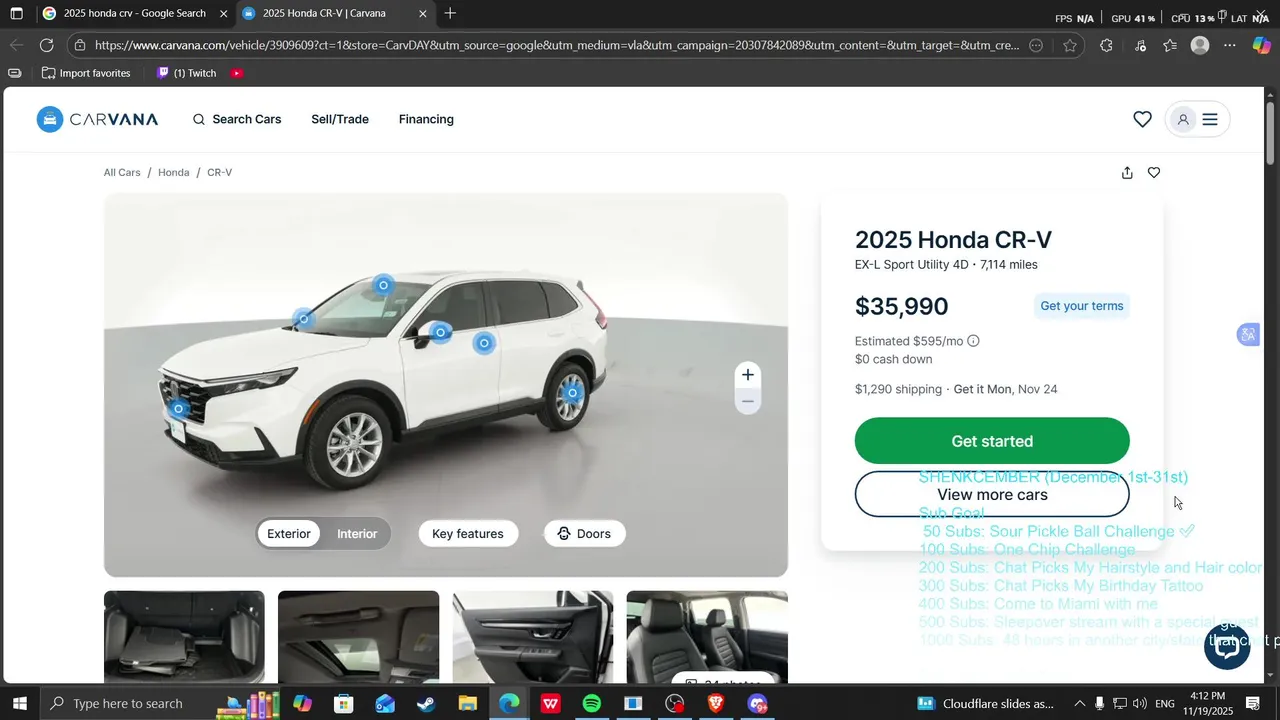Viewport: 1280px width, 720px height.
Task: Click the Carvana logo
Action: click(x=97, y=119)
